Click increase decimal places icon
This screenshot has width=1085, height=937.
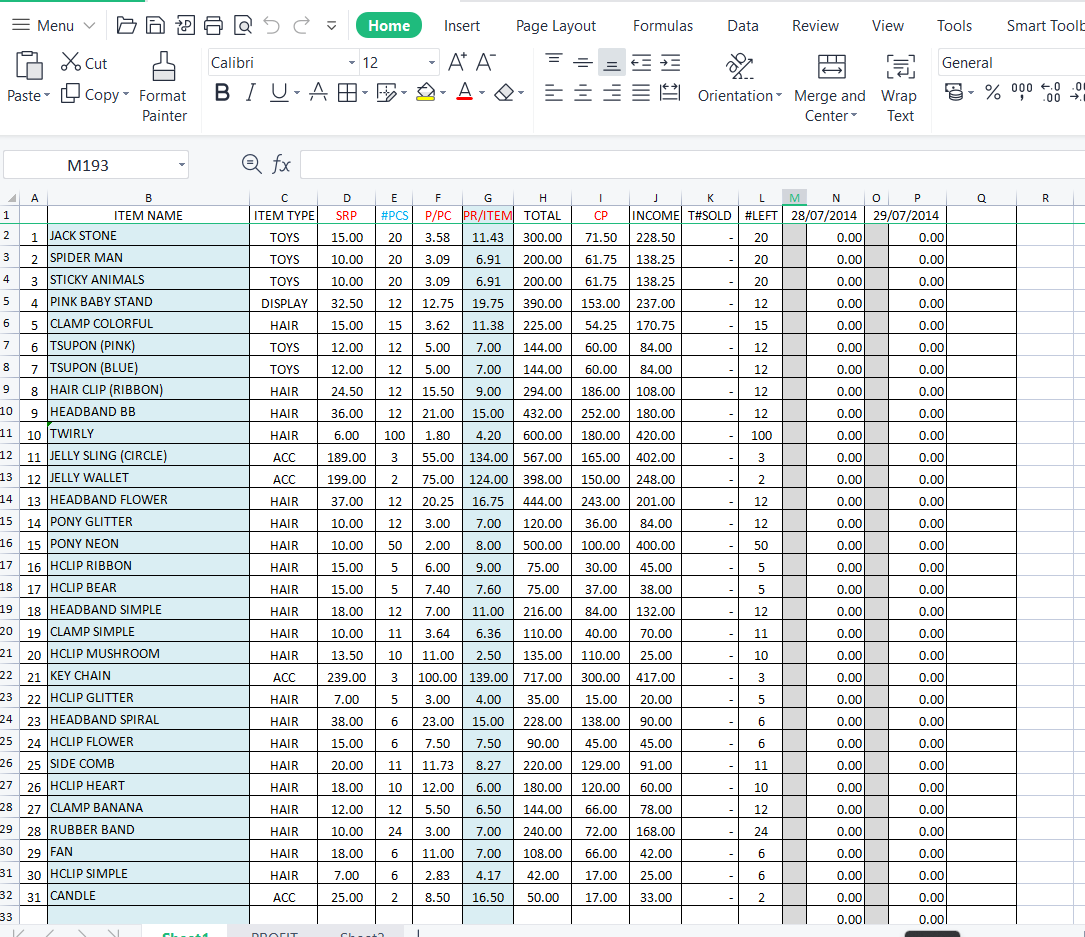(x=1050, y=92)
